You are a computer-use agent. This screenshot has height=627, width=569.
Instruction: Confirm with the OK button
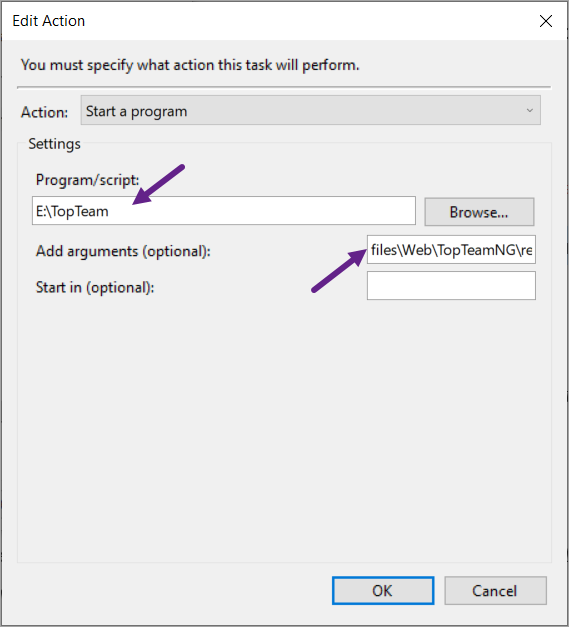tap(383, 591)
